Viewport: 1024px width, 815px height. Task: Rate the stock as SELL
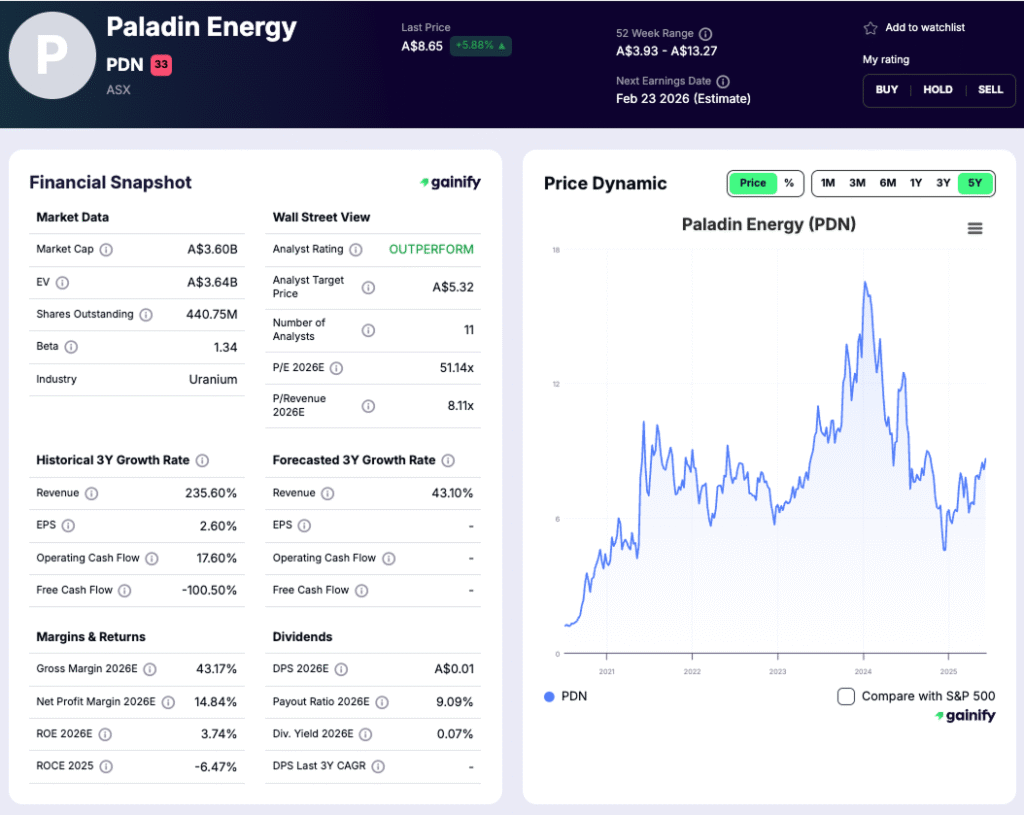tap(990, 90)
